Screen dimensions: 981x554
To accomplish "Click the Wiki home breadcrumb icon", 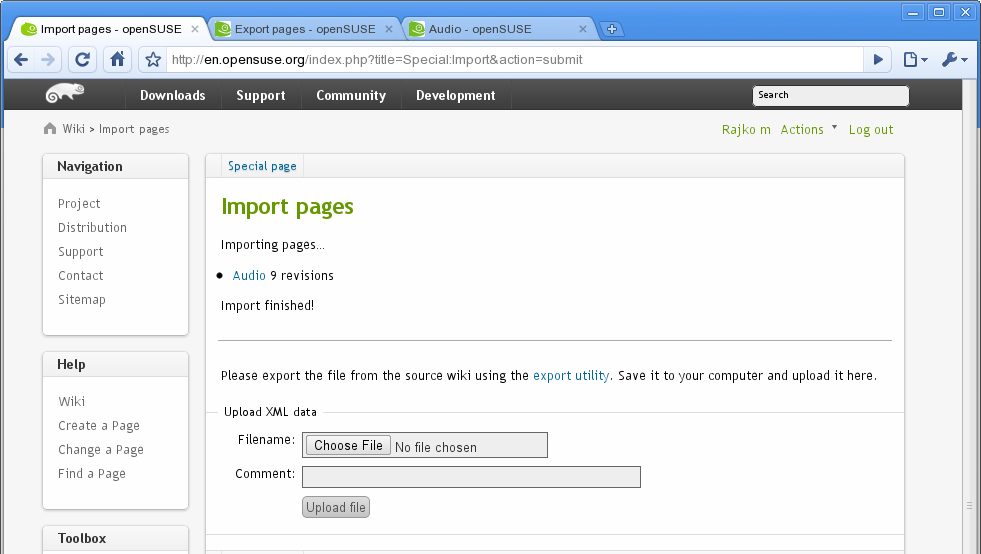I will tap(50, 129).
